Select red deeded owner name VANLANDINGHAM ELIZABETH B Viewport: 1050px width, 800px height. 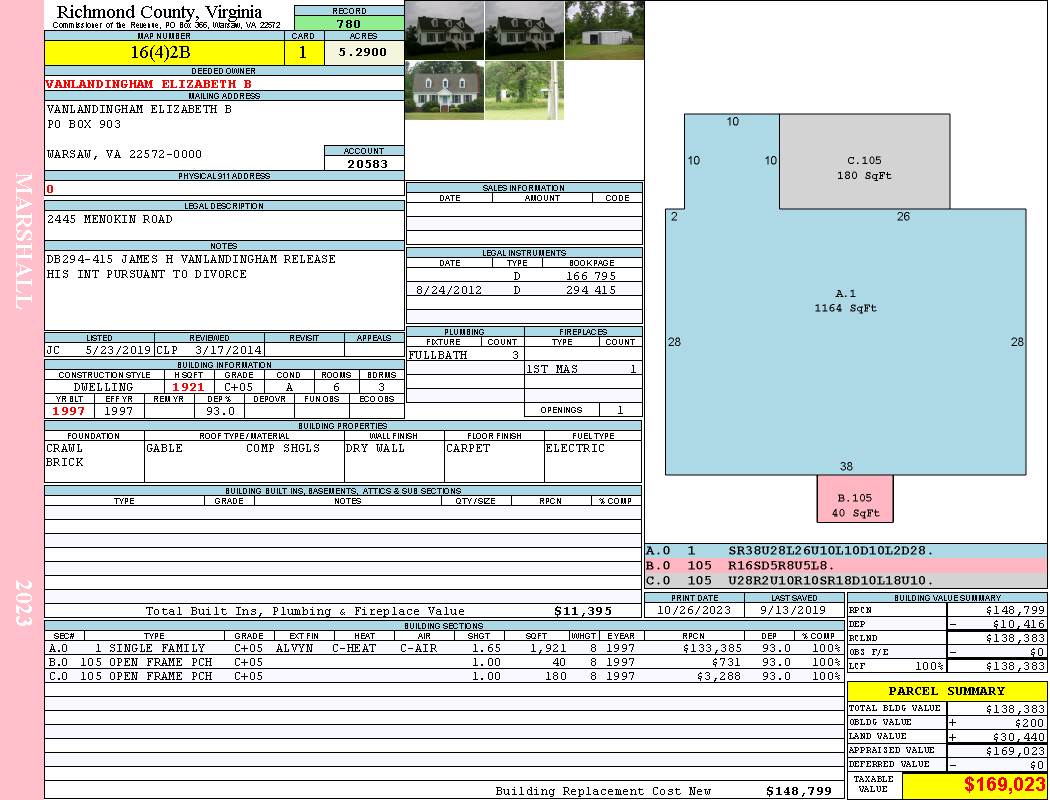click(149, 84)
